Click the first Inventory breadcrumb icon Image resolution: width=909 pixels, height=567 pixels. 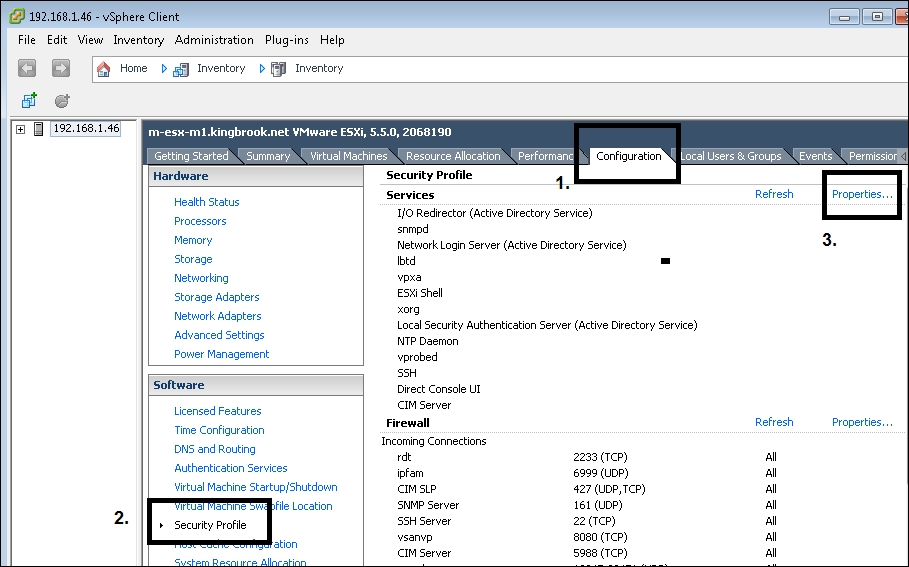pyautogui.click(x=181, y=70)
